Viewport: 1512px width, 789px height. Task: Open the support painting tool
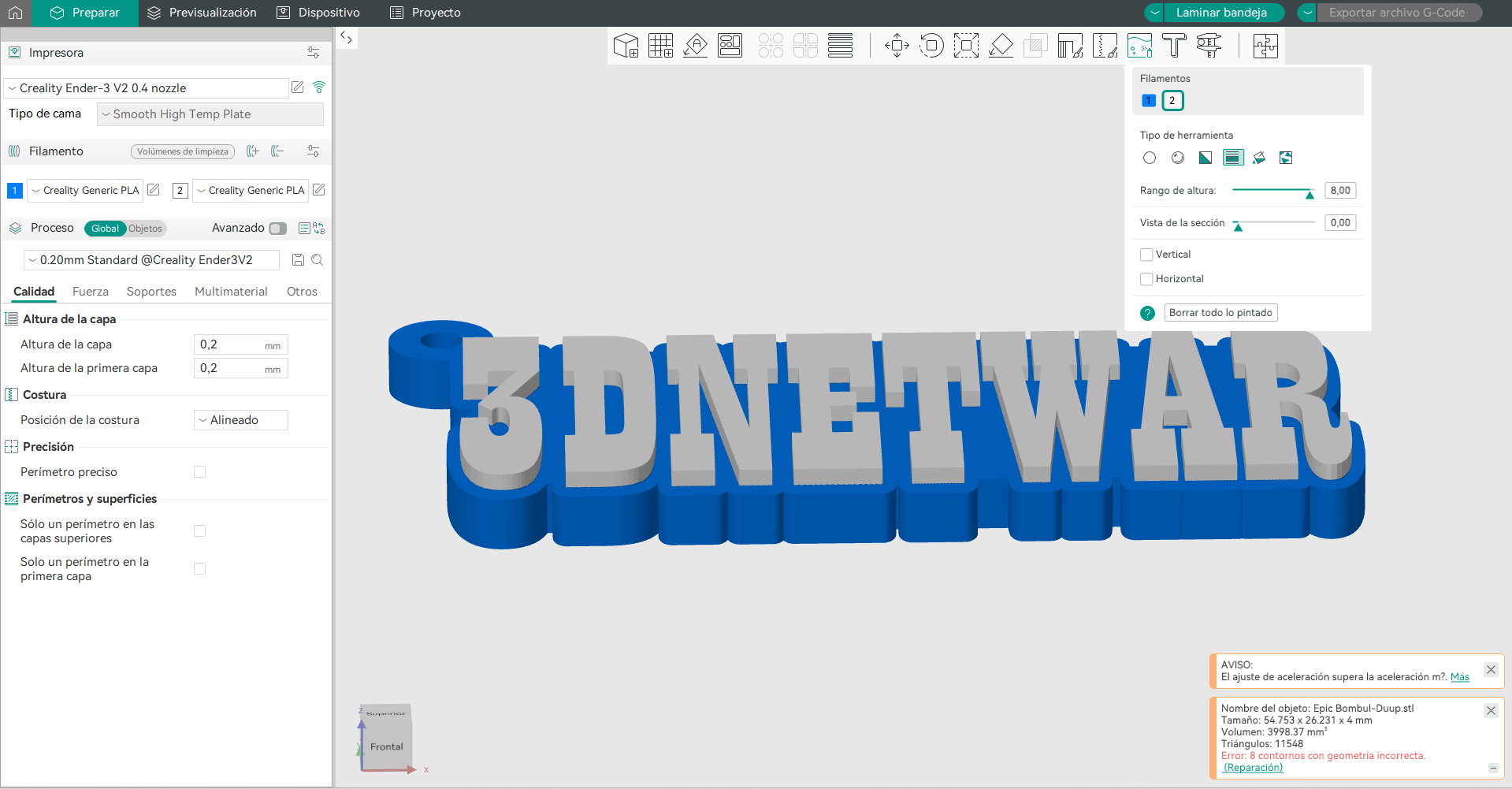point(1070,46)
